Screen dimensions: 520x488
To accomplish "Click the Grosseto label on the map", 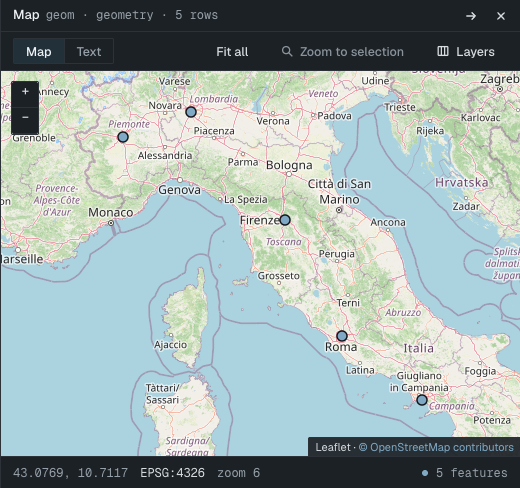I will [x=279, y=276].
